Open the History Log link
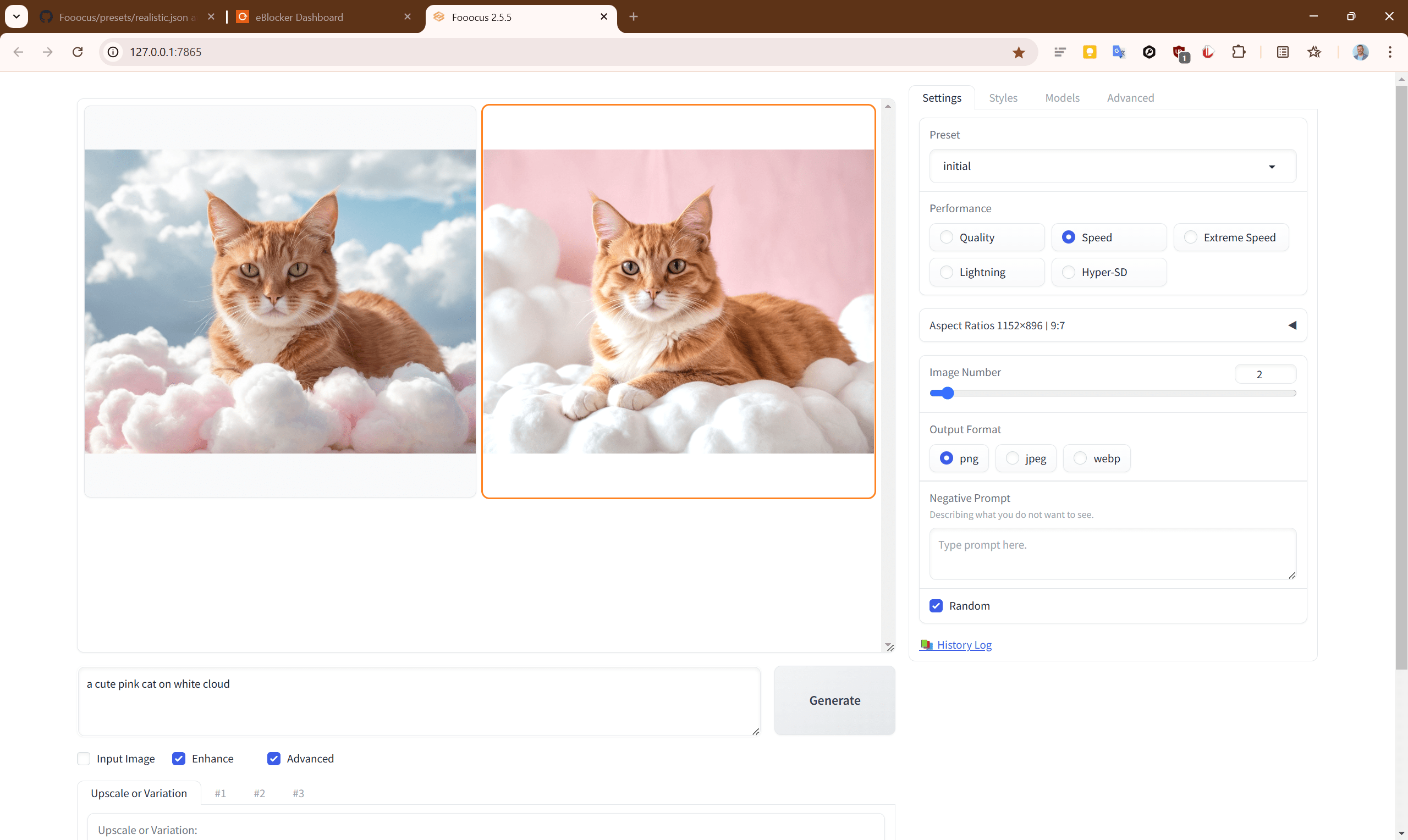The width and height of the screenshot is (1408, 840). (x=964, y=645)
